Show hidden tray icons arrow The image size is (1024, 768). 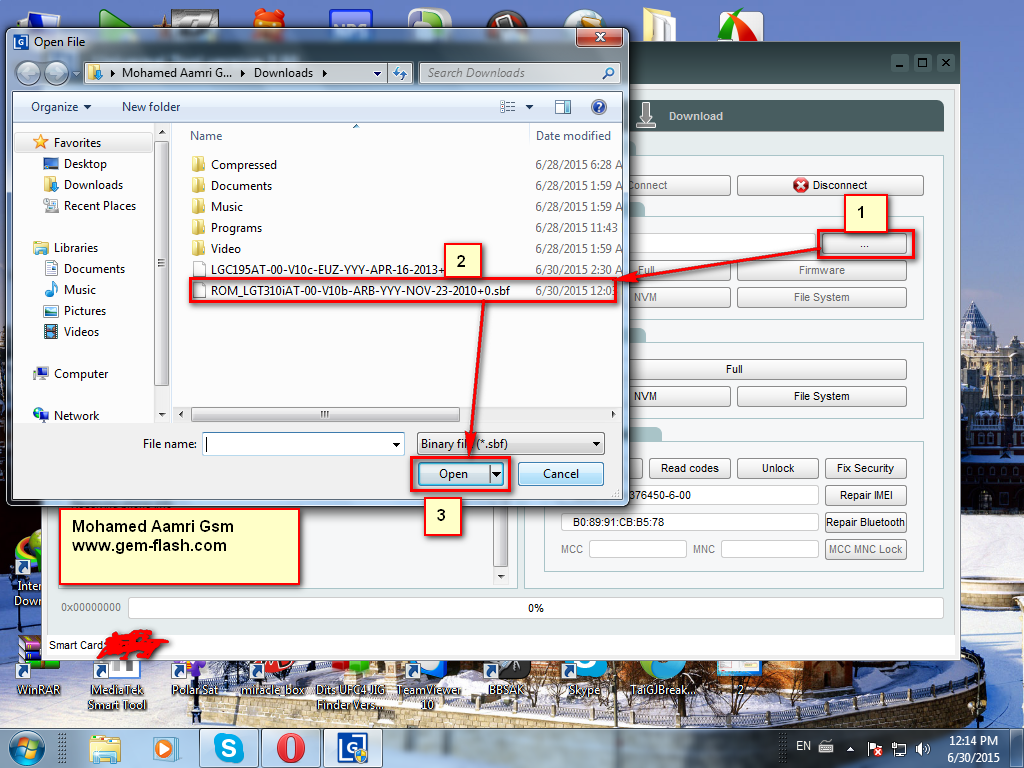click(x=850, y=749)
